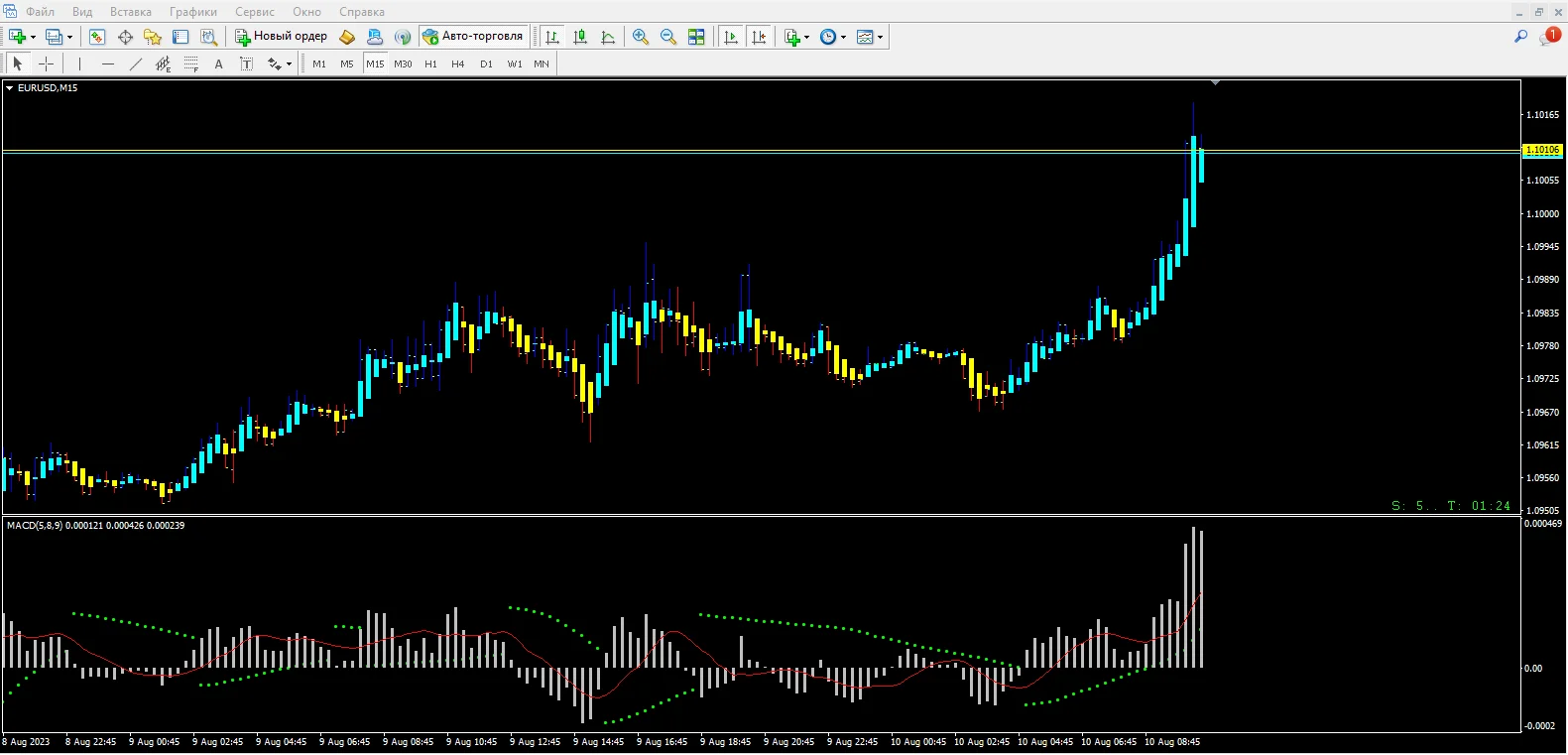
Task: Expand the indicators dropdown arrow
Action: pyautogui.click(x=807, y=37)
